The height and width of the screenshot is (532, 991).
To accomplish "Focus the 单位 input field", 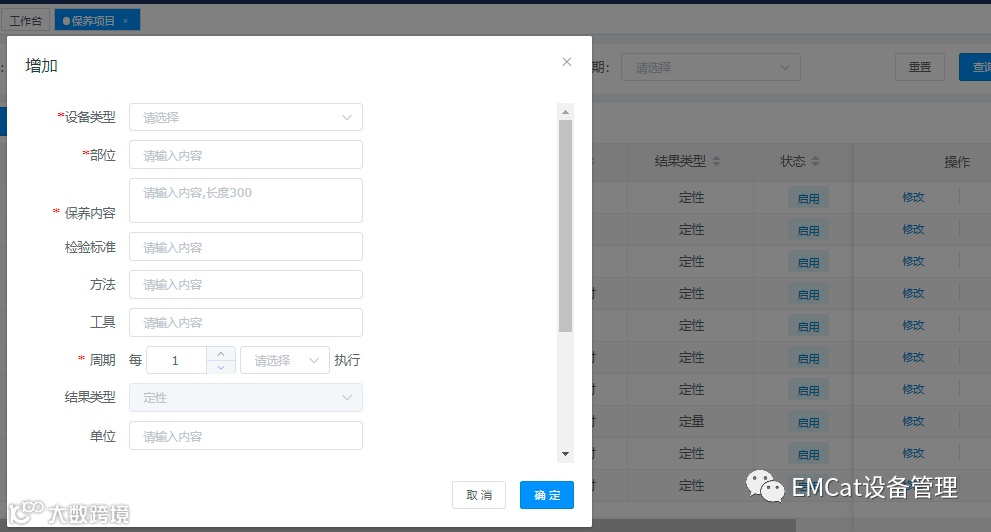I will pos(246,436).
